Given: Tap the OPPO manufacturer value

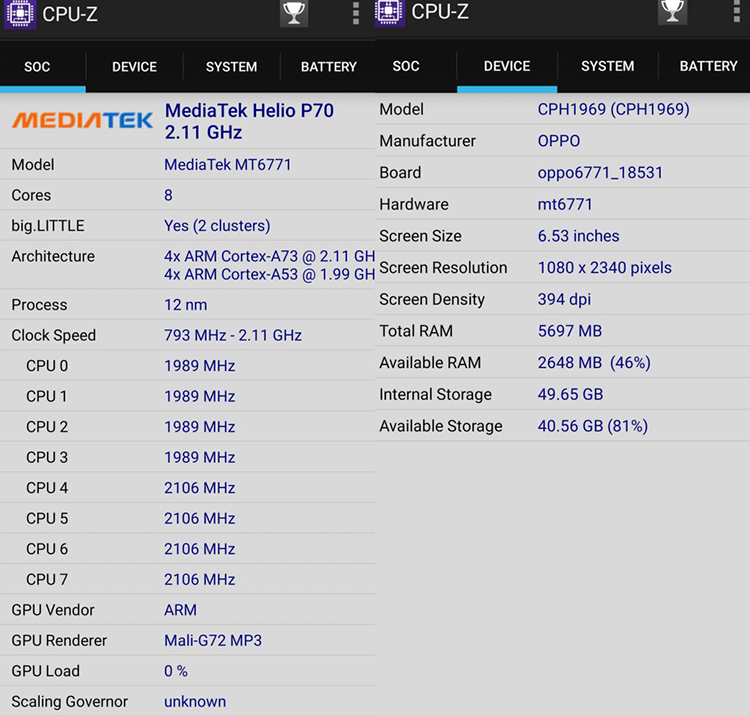Looking at the screenshot, I should [559, 141].
